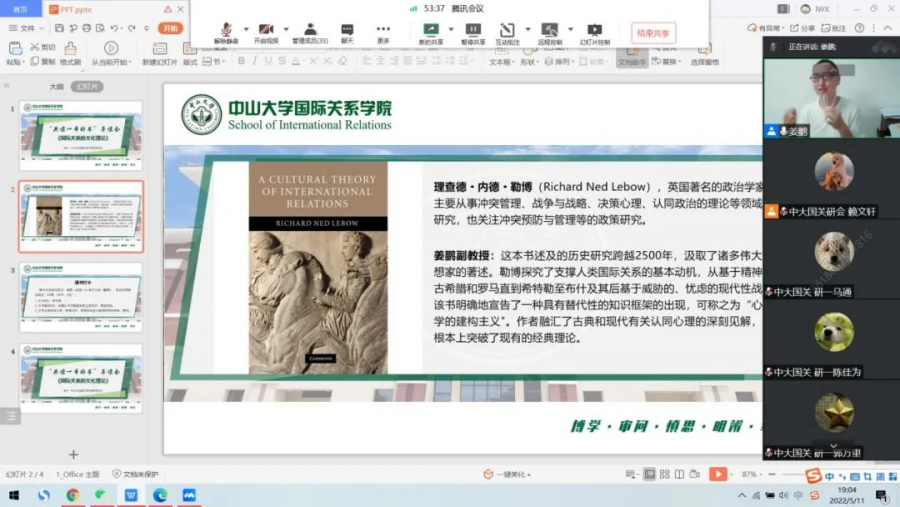
Task: Click the unmute microphone icon (解除静音)
Action: click(227, 30)
